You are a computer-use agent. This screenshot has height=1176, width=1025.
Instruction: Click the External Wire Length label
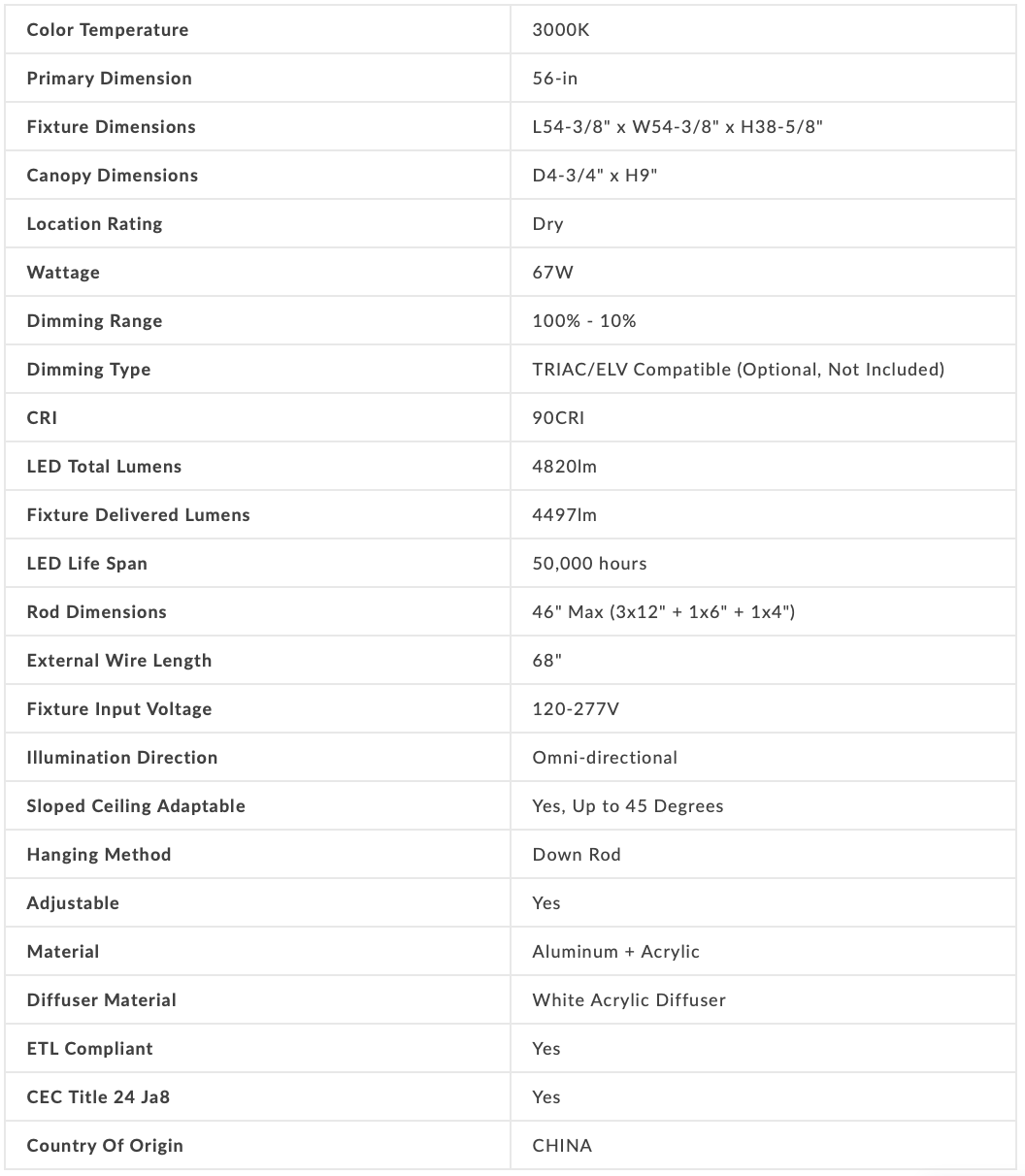(119, 661)
